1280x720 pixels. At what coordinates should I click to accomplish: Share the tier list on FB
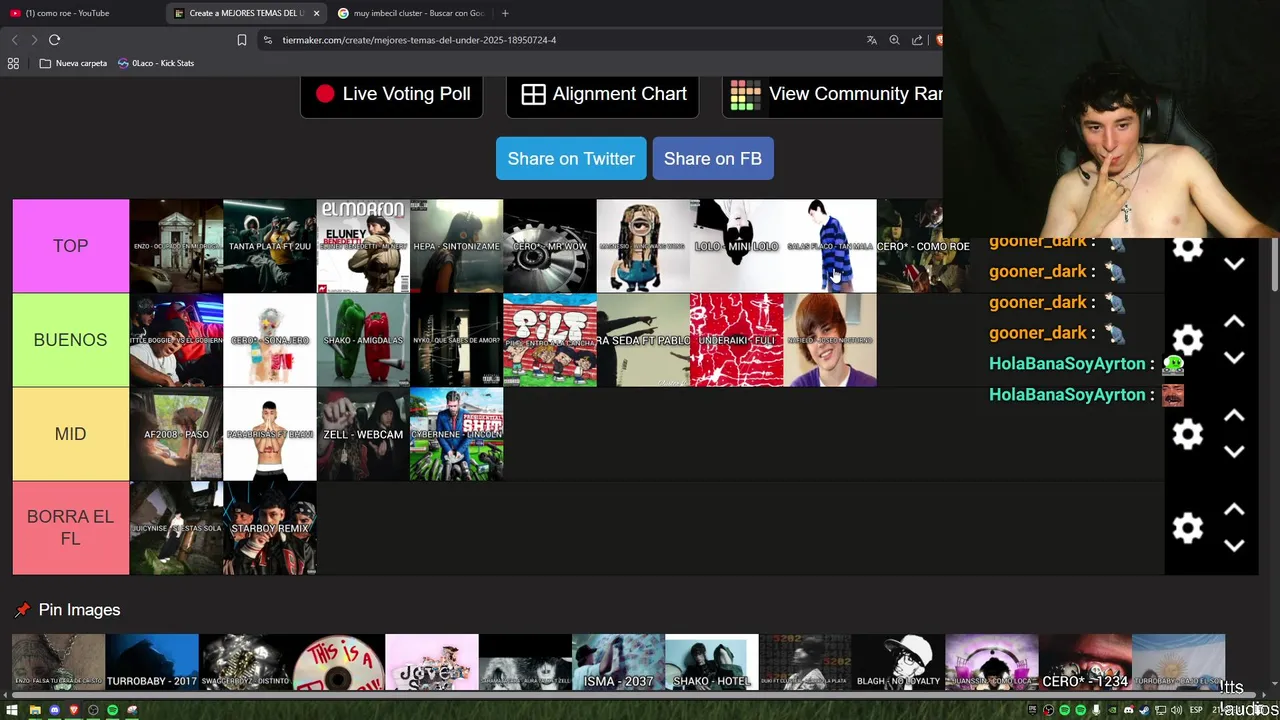713,159
